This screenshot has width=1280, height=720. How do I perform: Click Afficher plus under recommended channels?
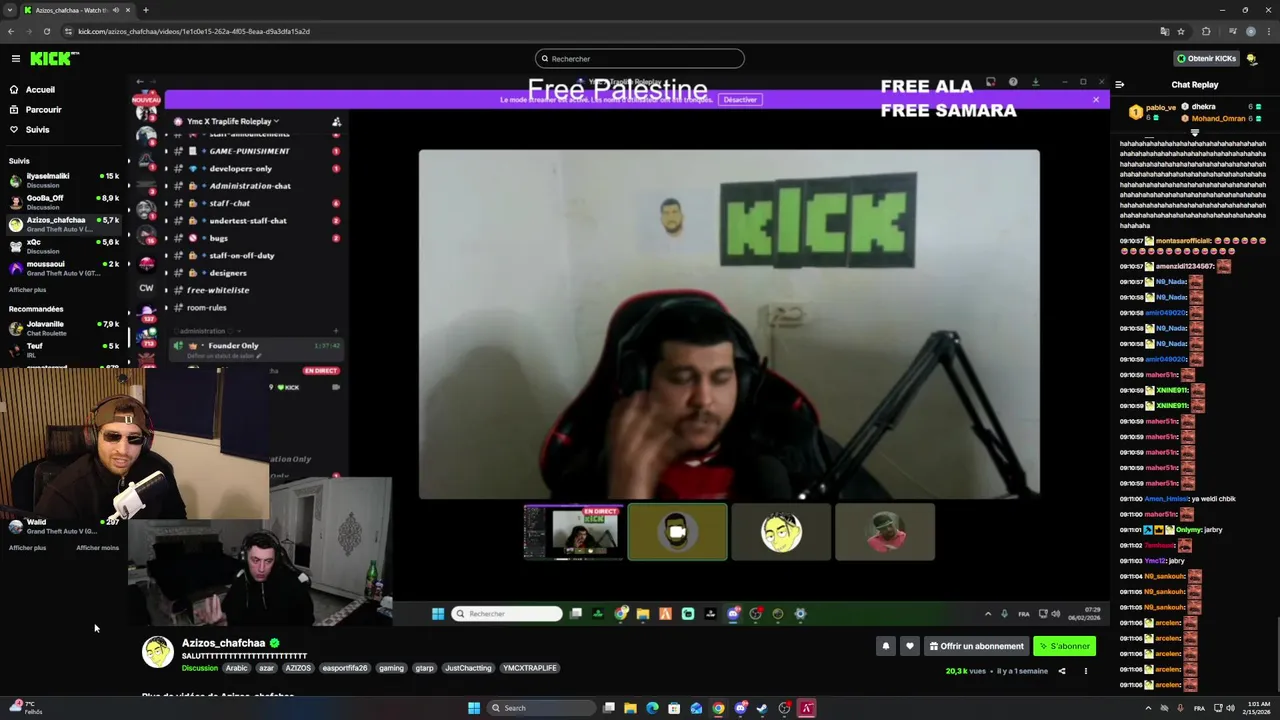pyautogui.click(x=27, y=548)
